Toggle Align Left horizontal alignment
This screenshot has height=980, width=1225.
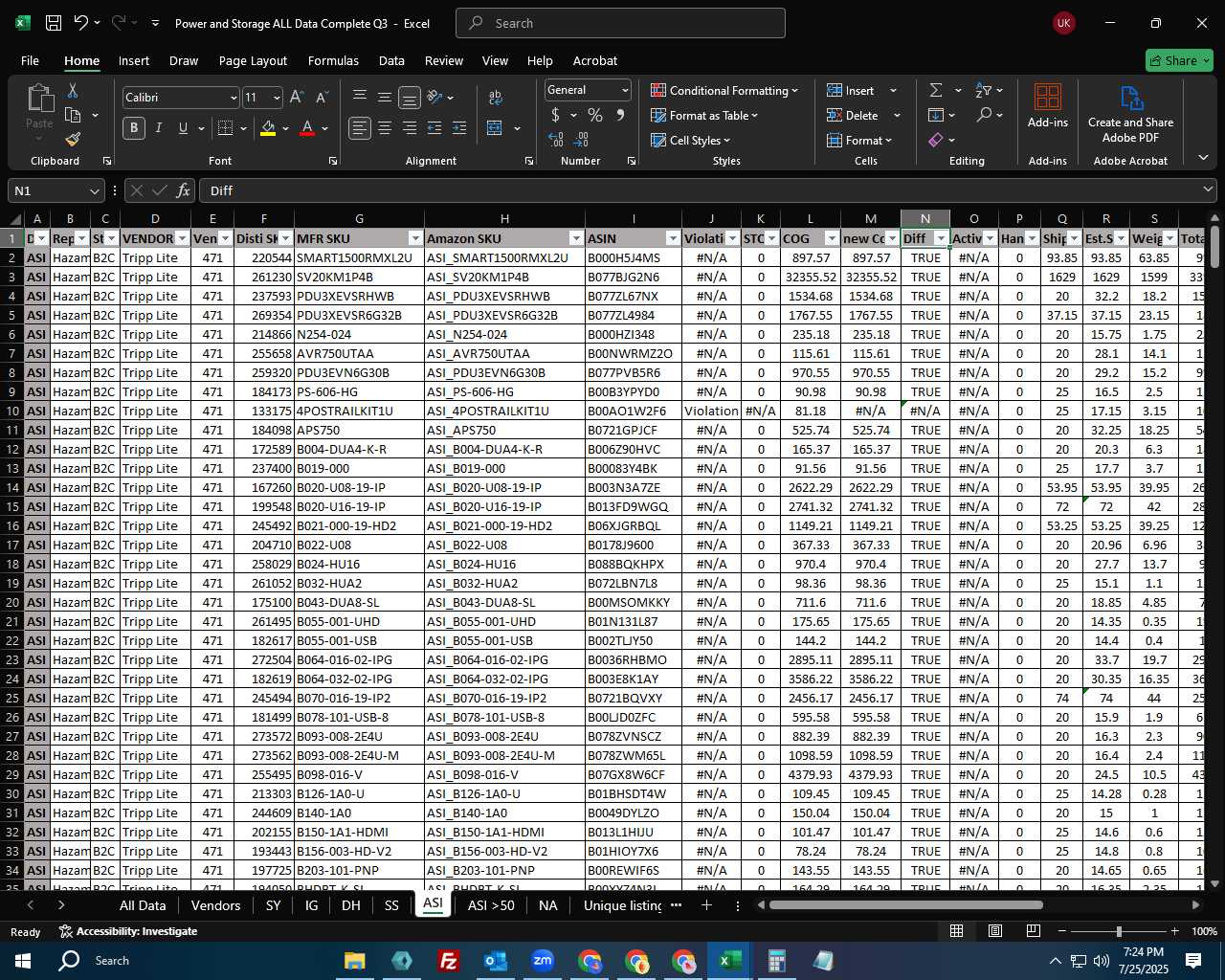click(x=360, y=128)
